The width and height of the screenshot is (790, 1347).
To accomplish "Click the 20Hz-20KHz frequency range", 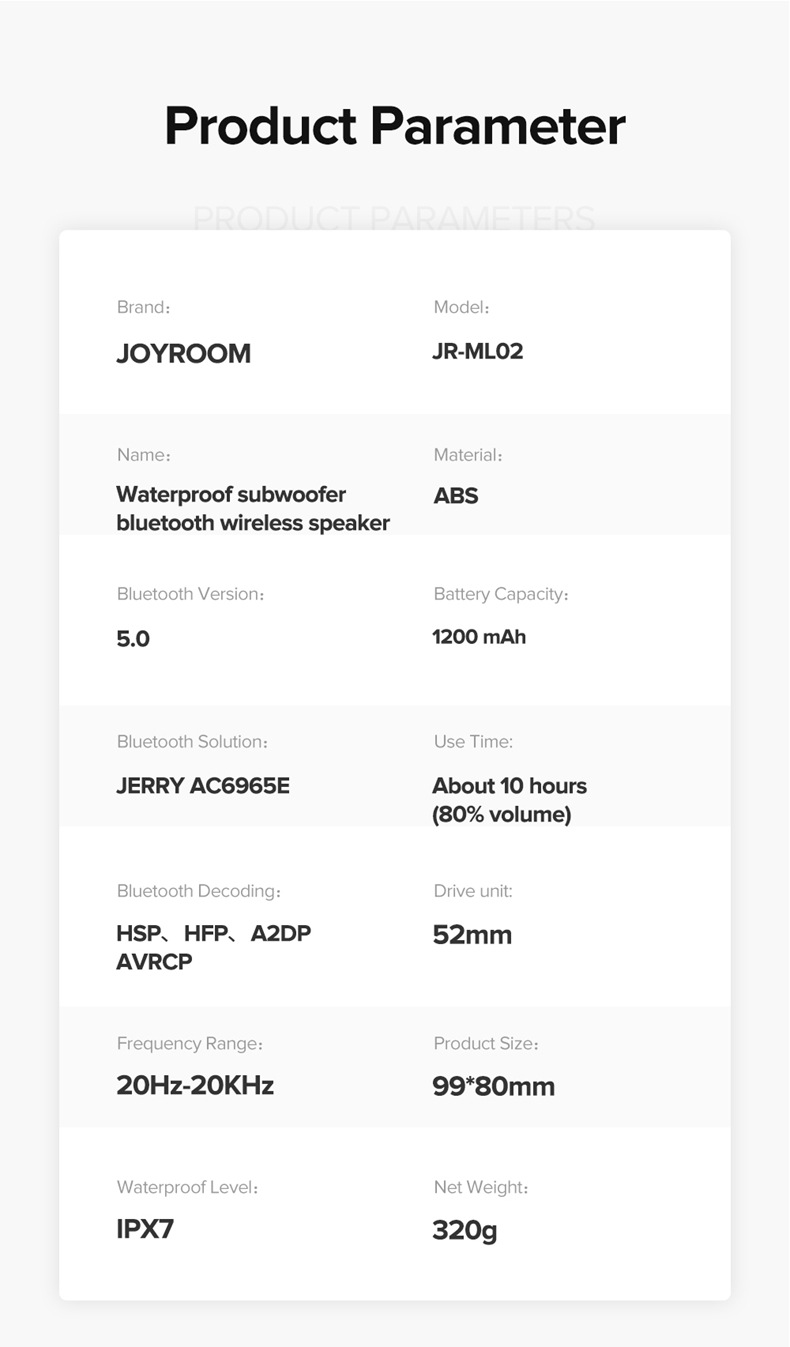I will [195, 1085].
